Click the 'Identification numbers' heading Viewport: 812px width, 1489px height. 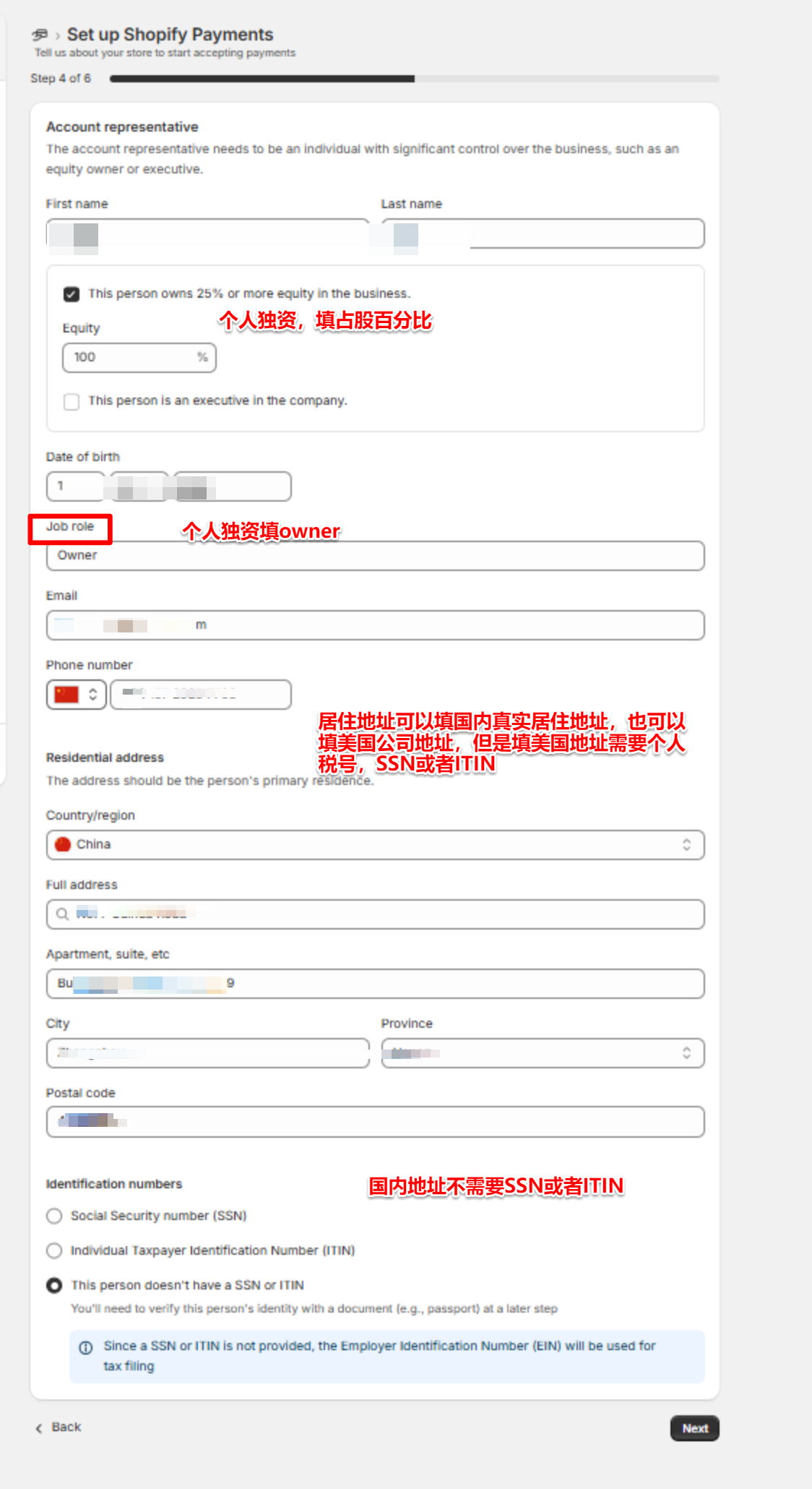pyautogui.click(x=114, y=1184)
